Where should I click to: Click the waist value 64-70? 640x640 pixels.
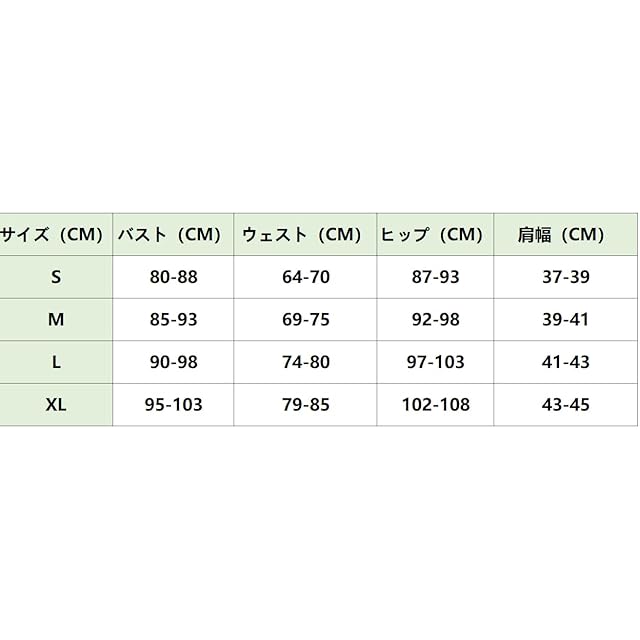pos(306,277)
